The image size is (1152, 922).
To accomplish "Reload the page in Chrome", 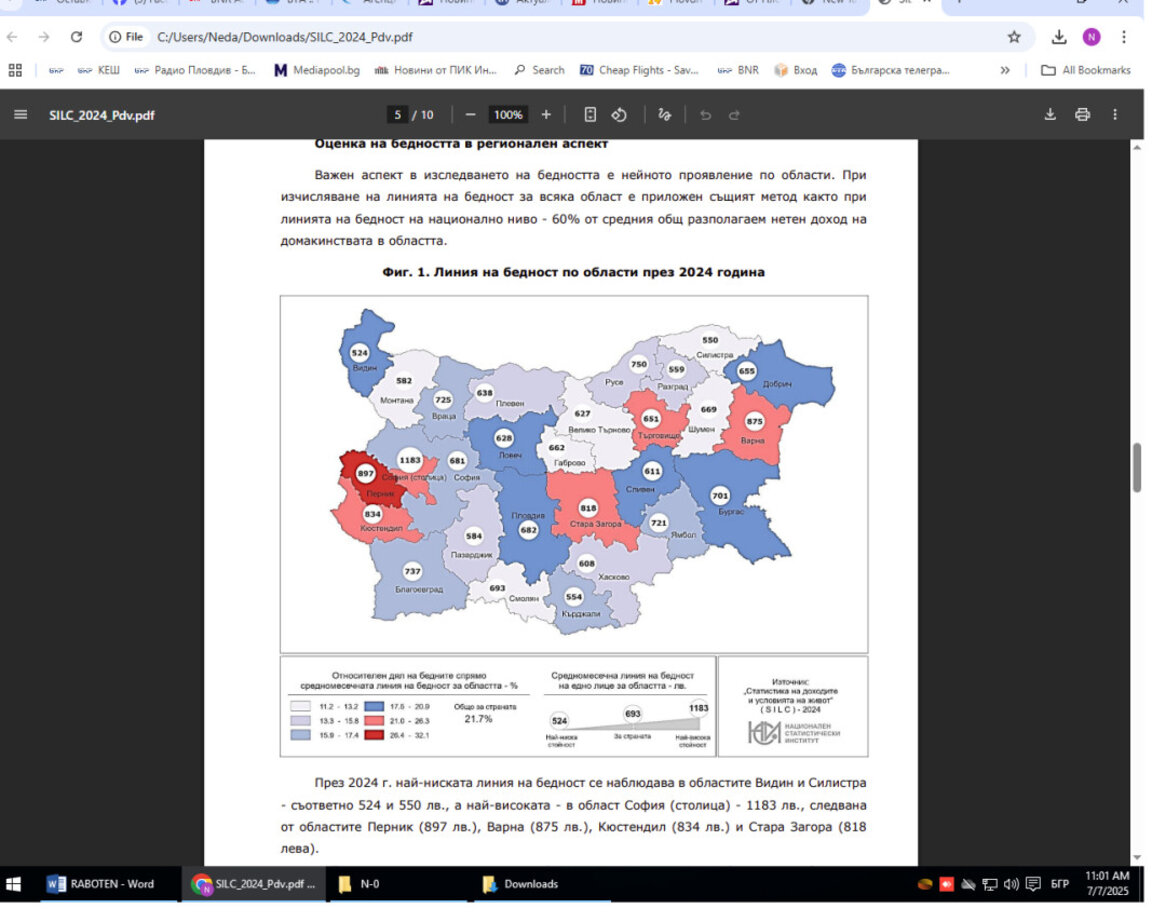I will [76, 37].
